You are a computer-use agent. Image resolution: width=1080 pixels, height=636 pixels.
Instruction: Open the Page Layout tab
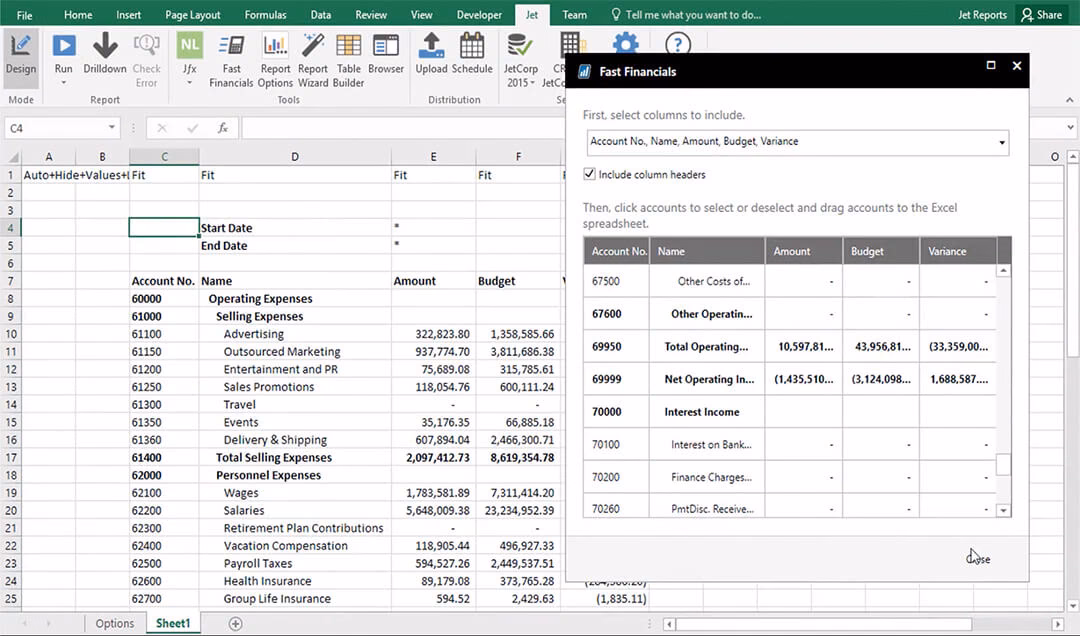193,14
